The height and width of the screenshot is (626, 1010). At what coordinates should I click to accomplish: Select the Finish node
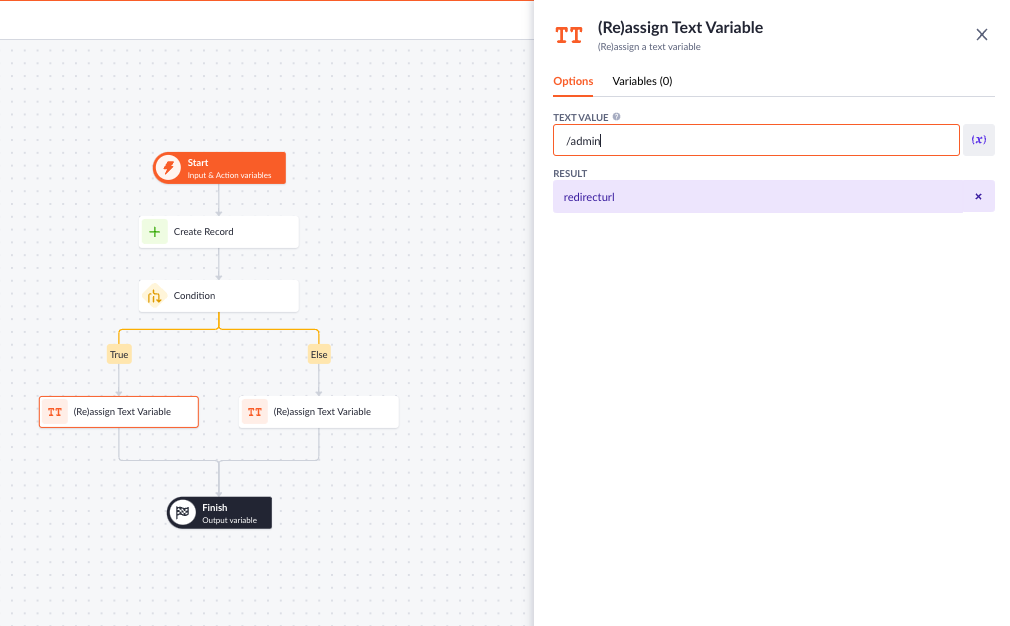click(x=220, y=513)
